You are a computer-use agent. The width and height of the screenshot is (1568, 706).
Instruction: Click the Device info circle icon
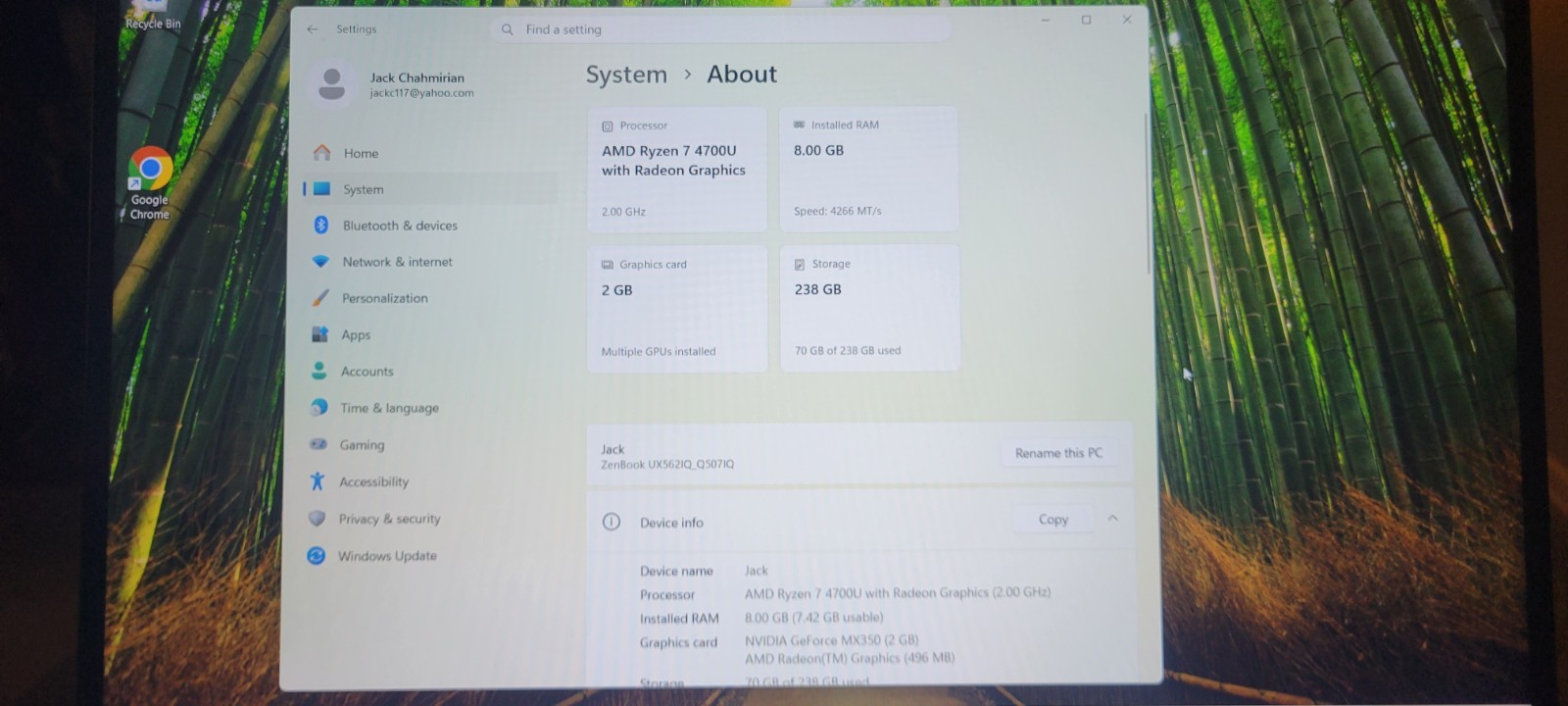click(x=612, y=522)
